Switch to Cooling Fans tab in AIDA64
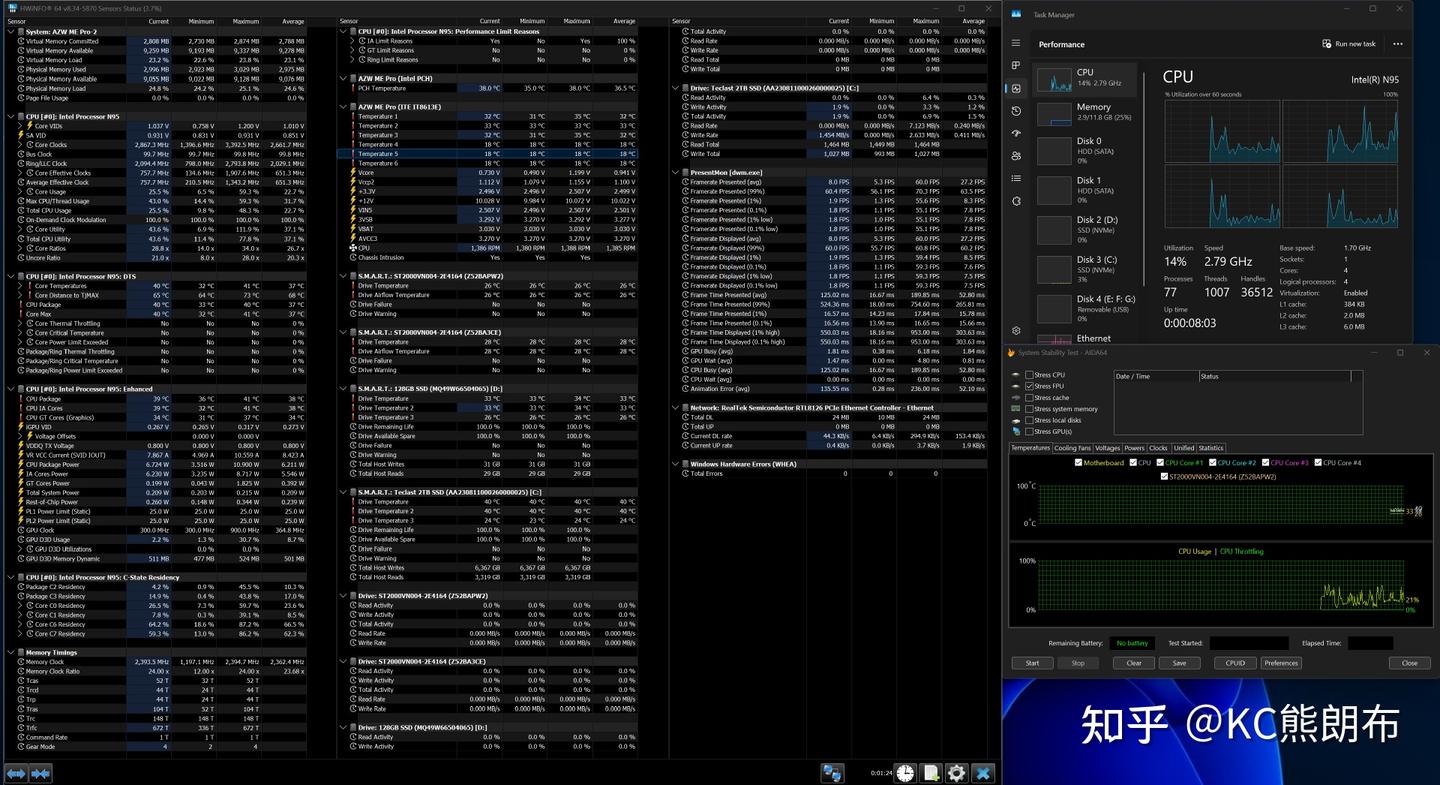This screenshot has width=1440, height=785. point(1072,448)
